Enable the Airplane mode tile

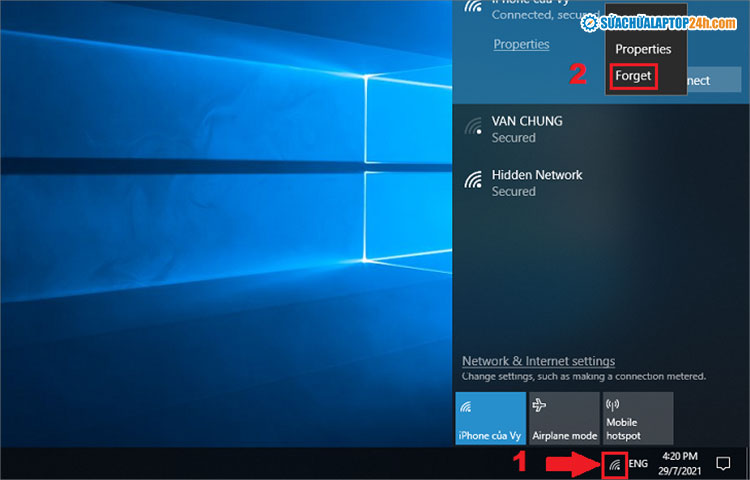coord(563,418)
